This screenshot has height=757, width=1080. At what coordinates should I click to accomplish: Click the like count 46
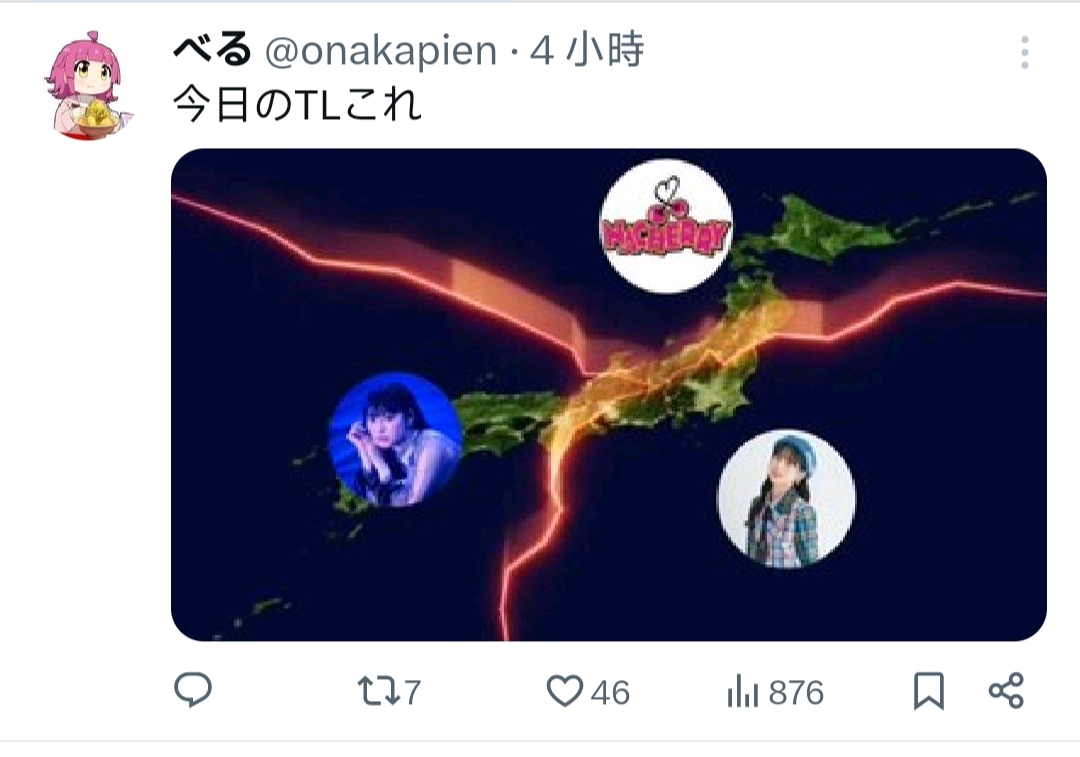[610, 693]
